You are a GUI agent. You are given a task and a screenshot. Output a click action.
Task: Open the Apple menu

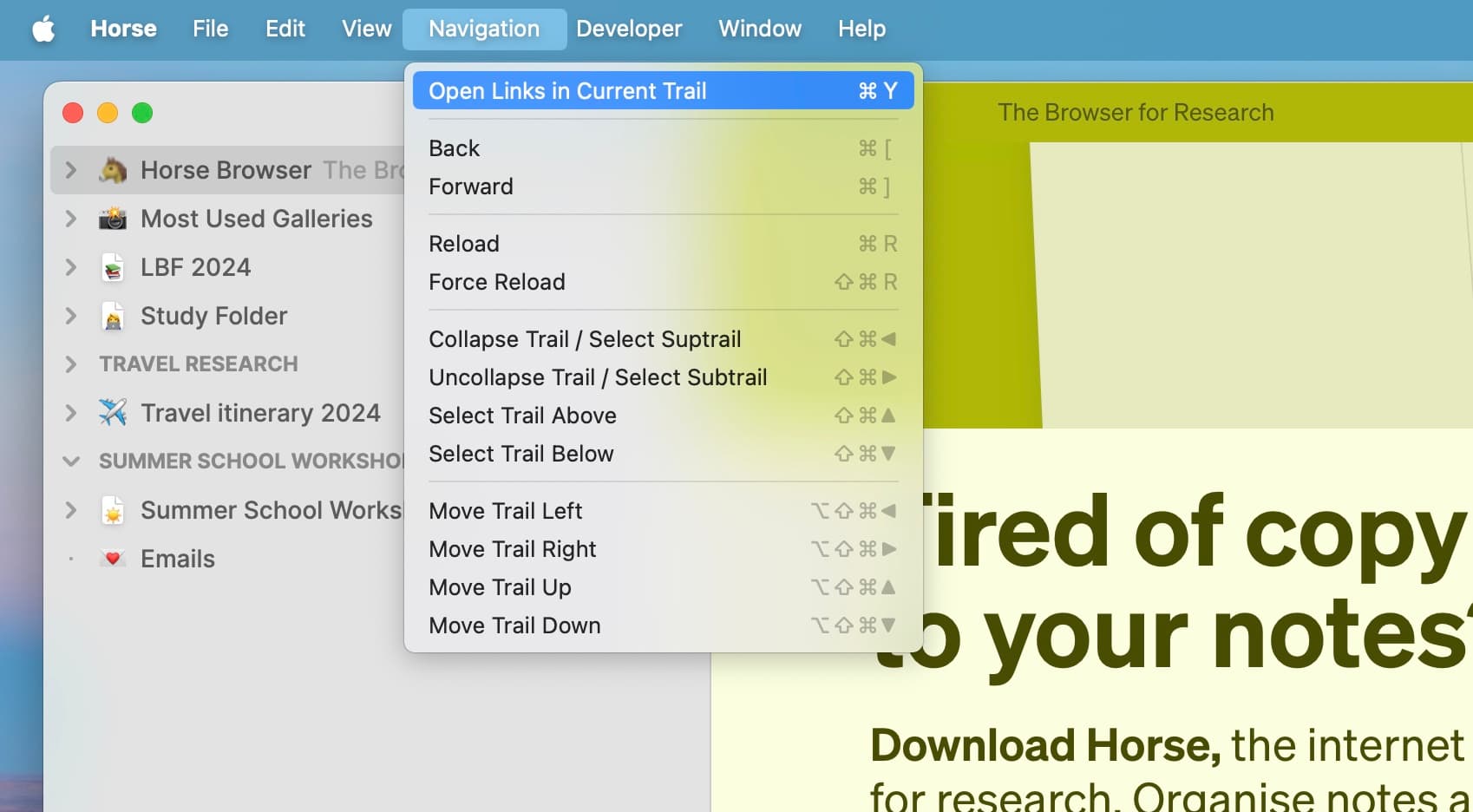pyautogui.click(x=44, y=29)
